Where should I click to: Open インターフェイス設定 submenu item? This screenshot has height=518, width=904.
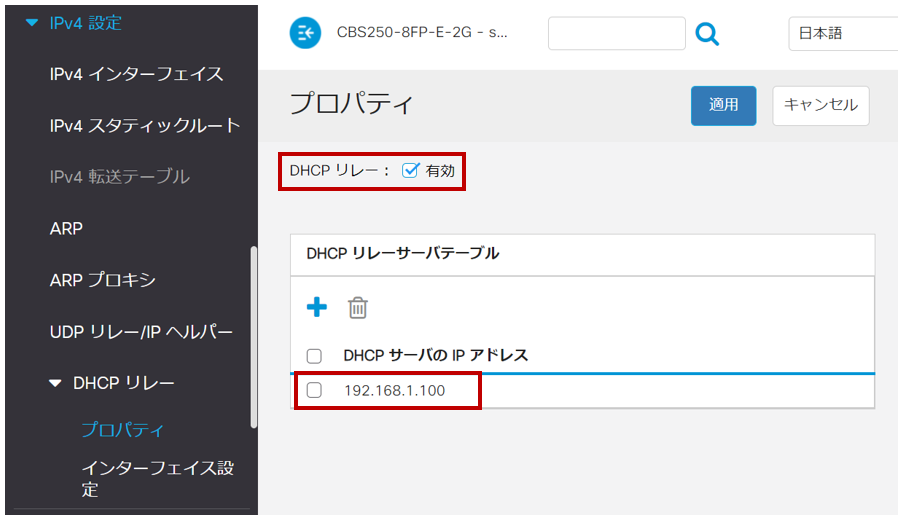(x=157, y=478)
